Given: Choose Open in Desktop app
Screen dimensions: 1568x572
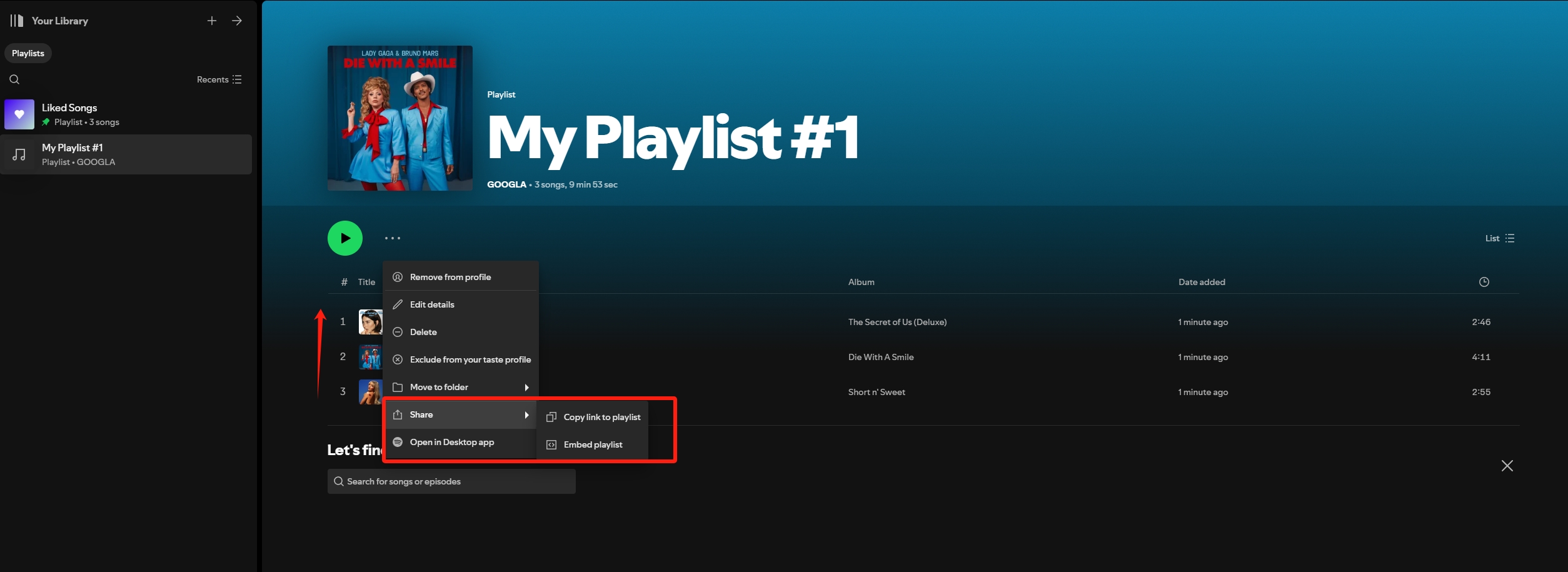Looking at the screenshot, I should tap(461, 442).
